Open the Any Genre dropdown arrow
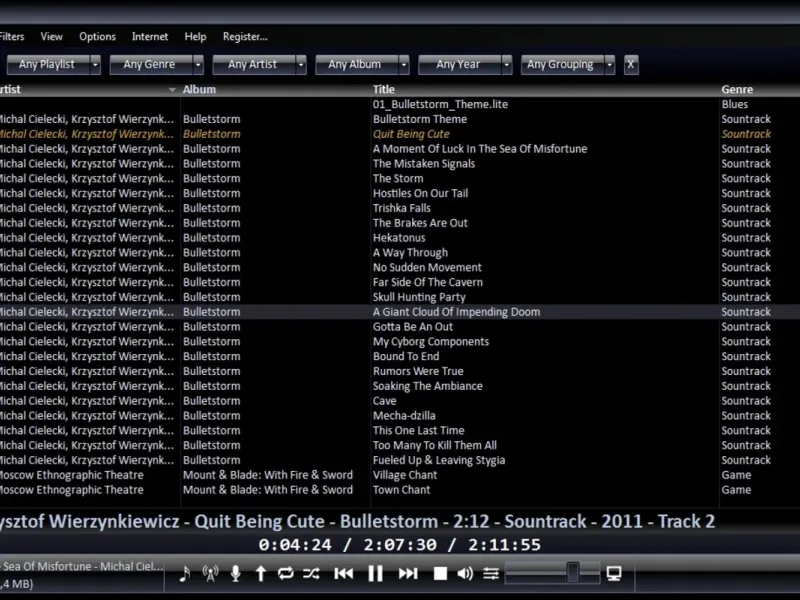800x600 pixels. click(198, 65)
